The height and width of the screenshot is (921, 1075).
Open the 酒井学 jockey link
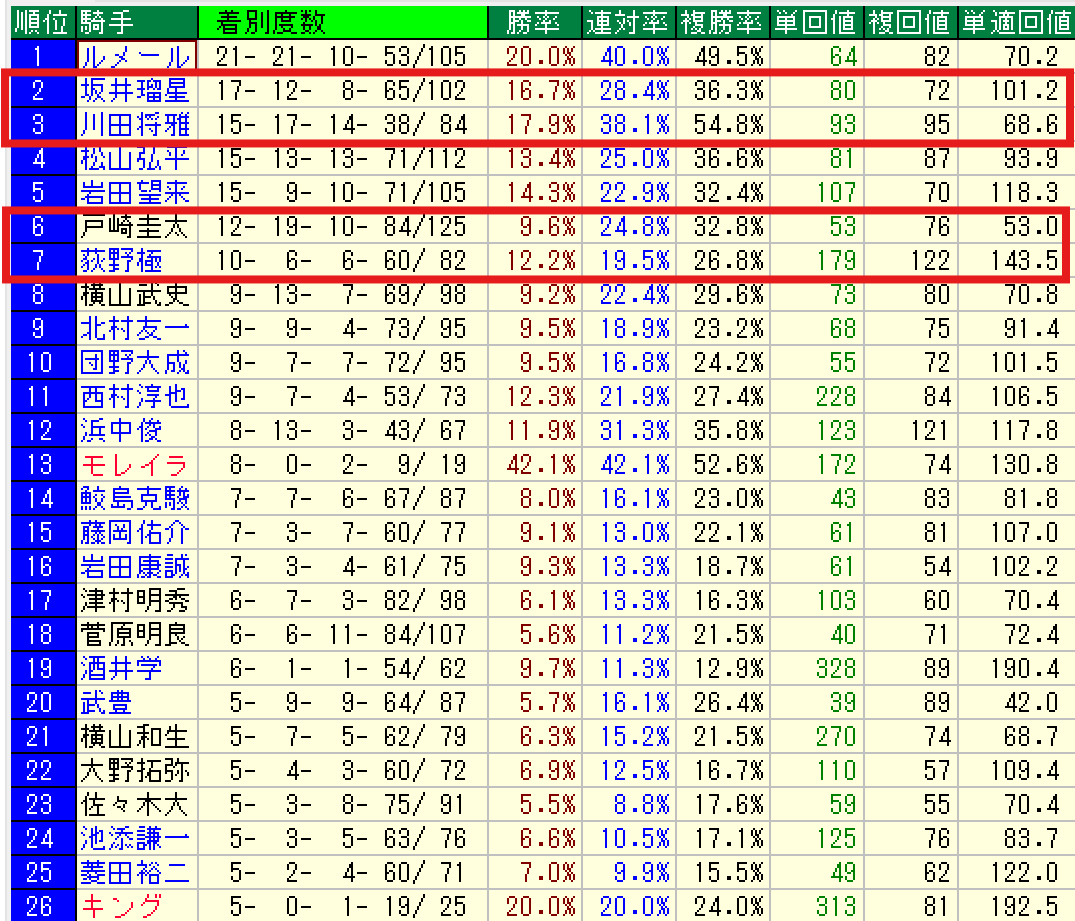(x=120, y=668)
